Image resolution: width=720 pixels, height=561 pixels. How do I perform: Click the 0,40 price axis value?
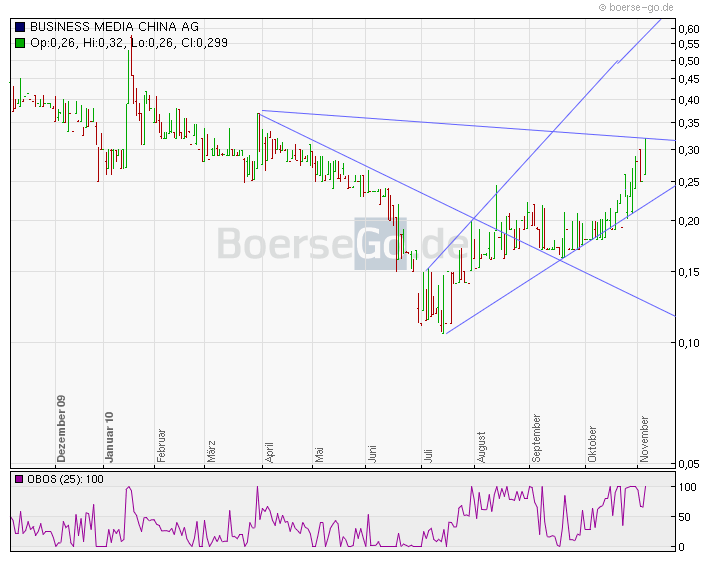tap(689, 100)
